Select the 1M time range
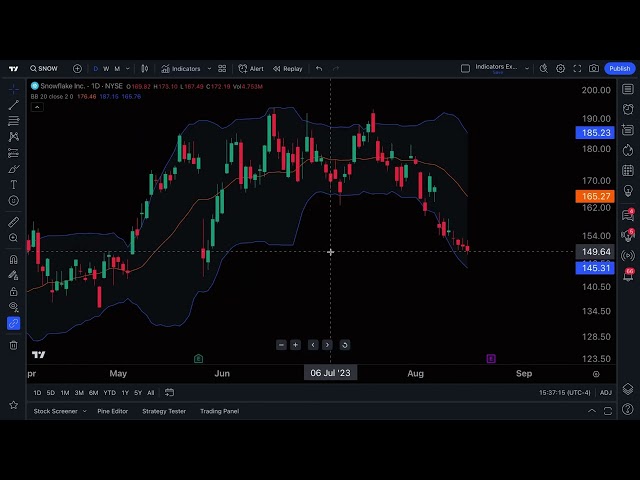Image resolution: width=640 pixels, height=480 pixels. coord(65,393)
